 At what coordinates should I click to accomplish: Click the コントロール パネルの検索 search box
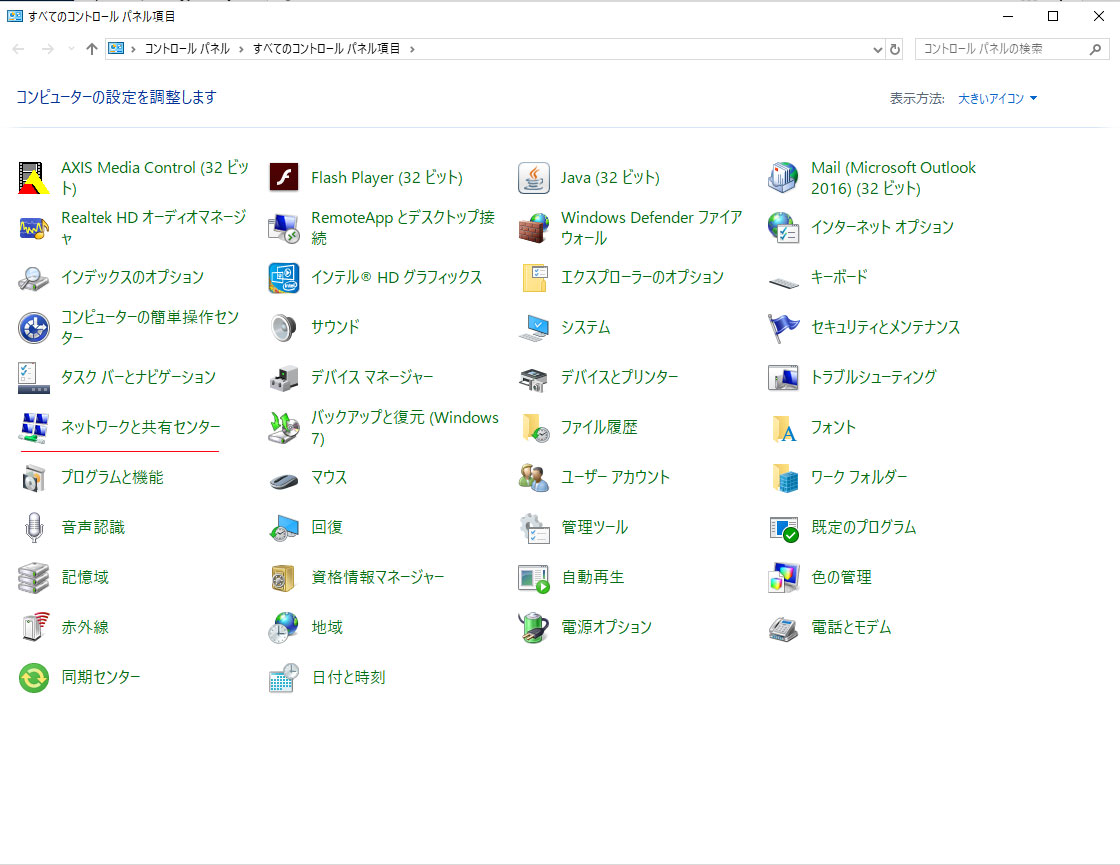coord(1012,49)
